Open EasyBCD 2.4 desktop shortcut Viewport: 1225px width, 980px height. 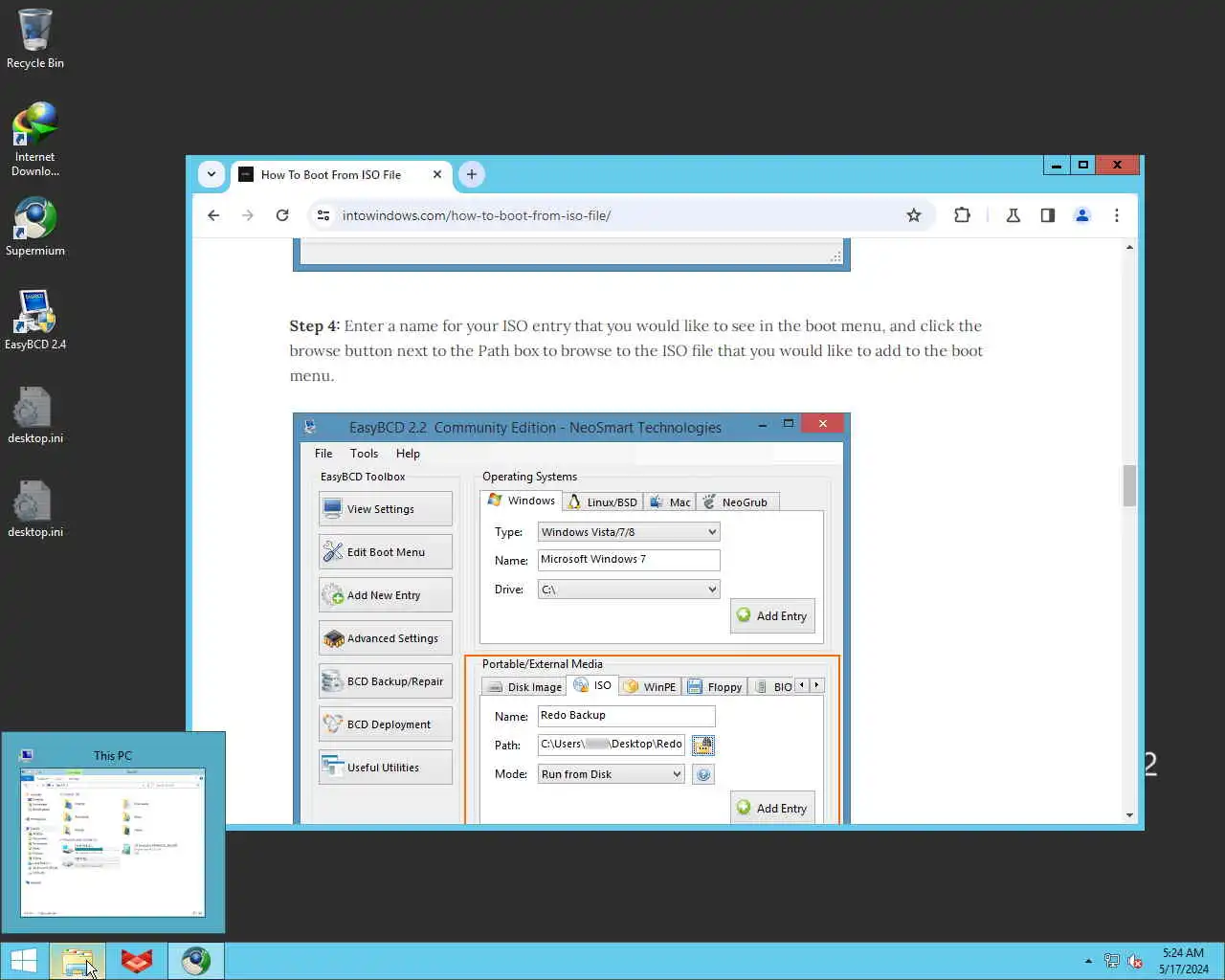(x=35, y=321)
